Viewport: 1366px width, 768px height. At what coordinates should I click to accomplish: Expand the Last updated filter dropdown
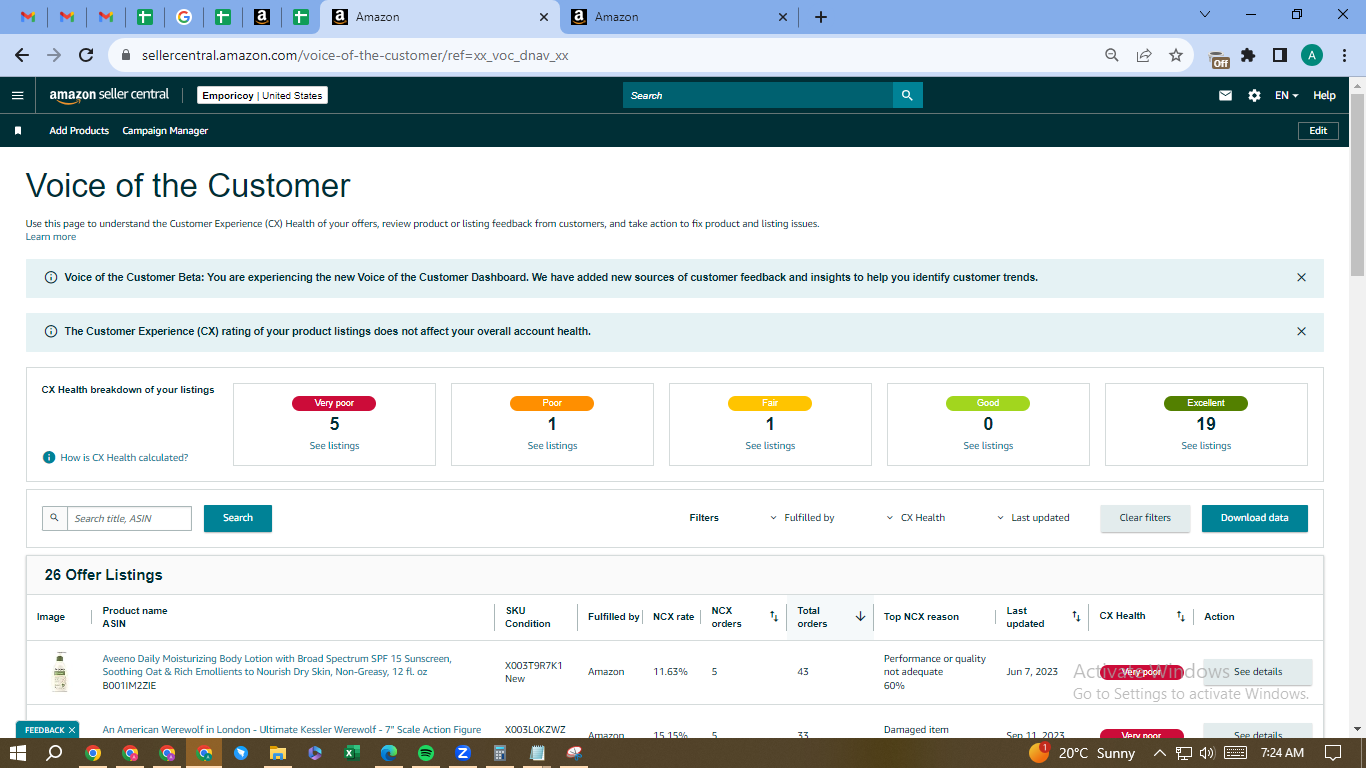[1033, 518]
